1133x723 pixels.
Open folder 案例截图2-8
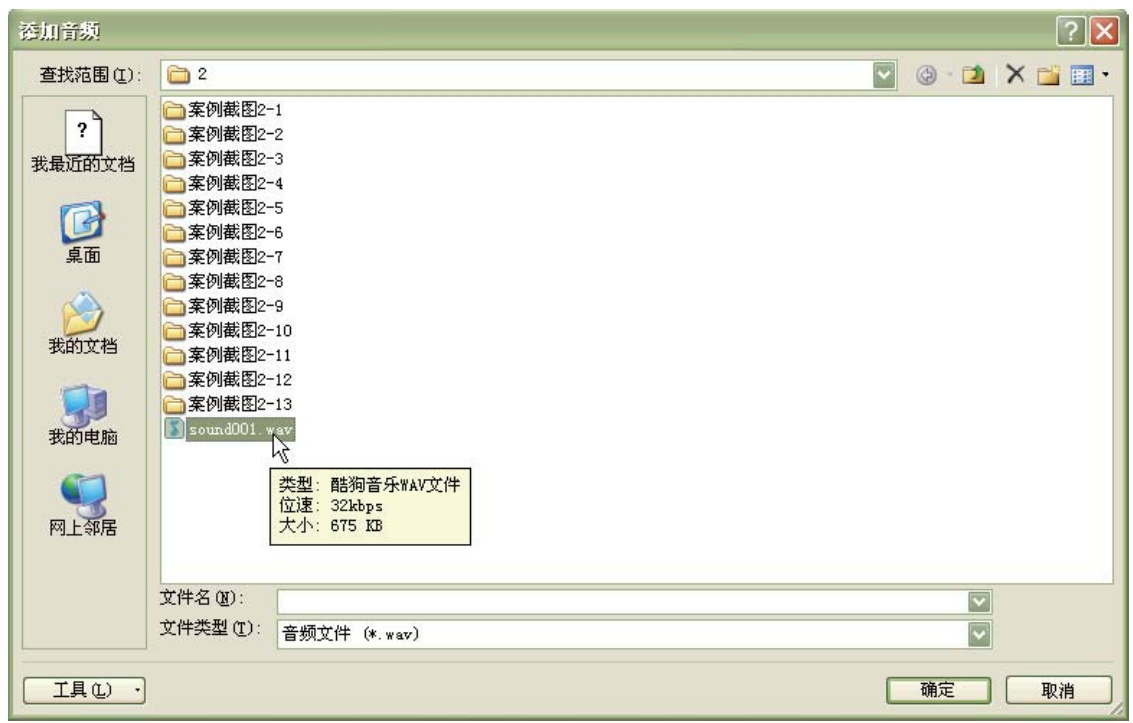pyautogui.click(x=223, y=282)
